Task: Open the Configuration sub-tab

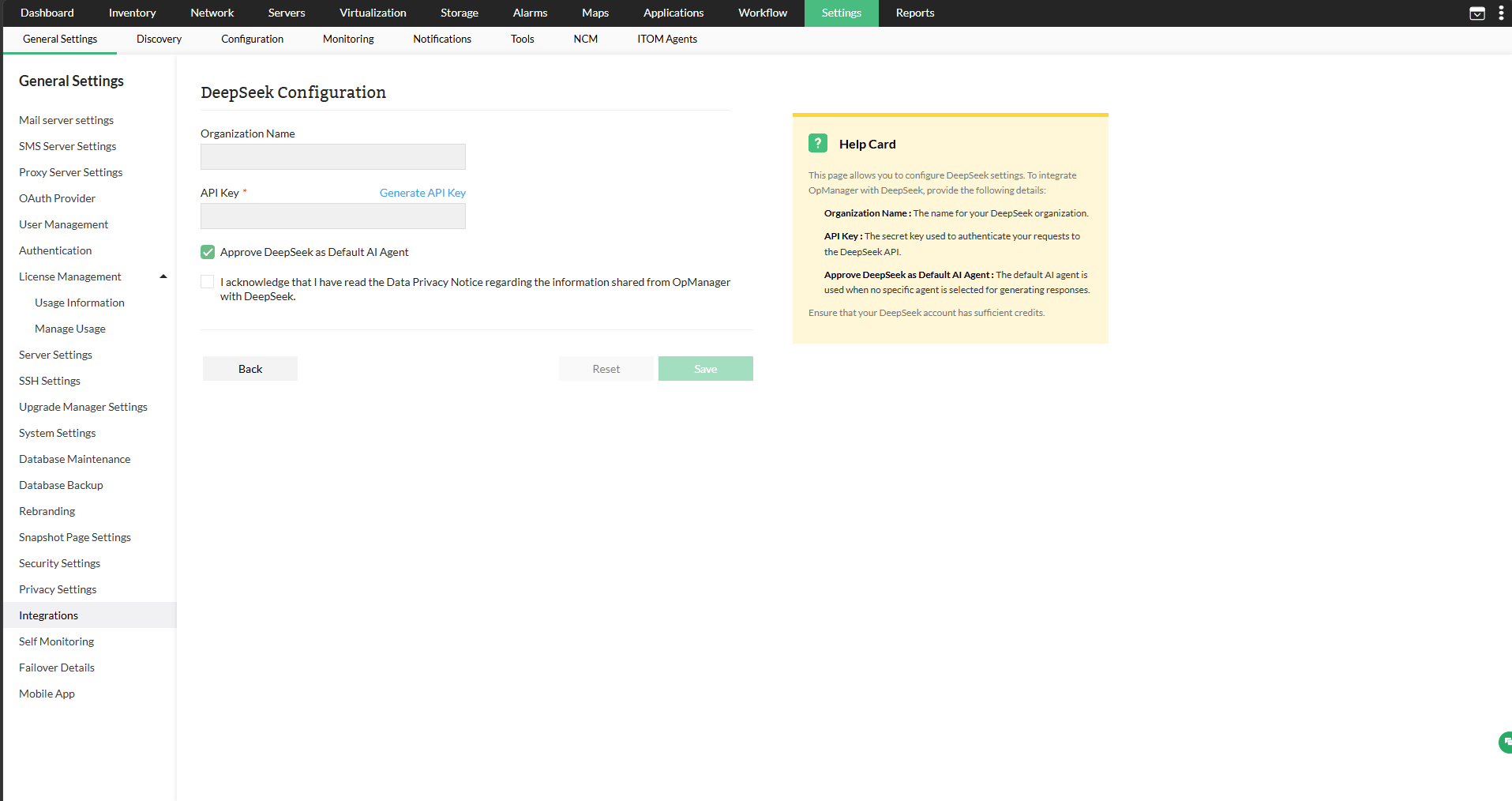Action: pos(252,39)
